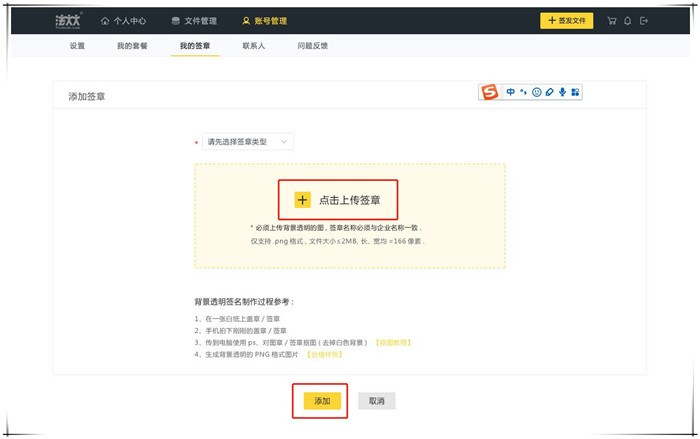Open the 个人中心 menu

[124, 21]
